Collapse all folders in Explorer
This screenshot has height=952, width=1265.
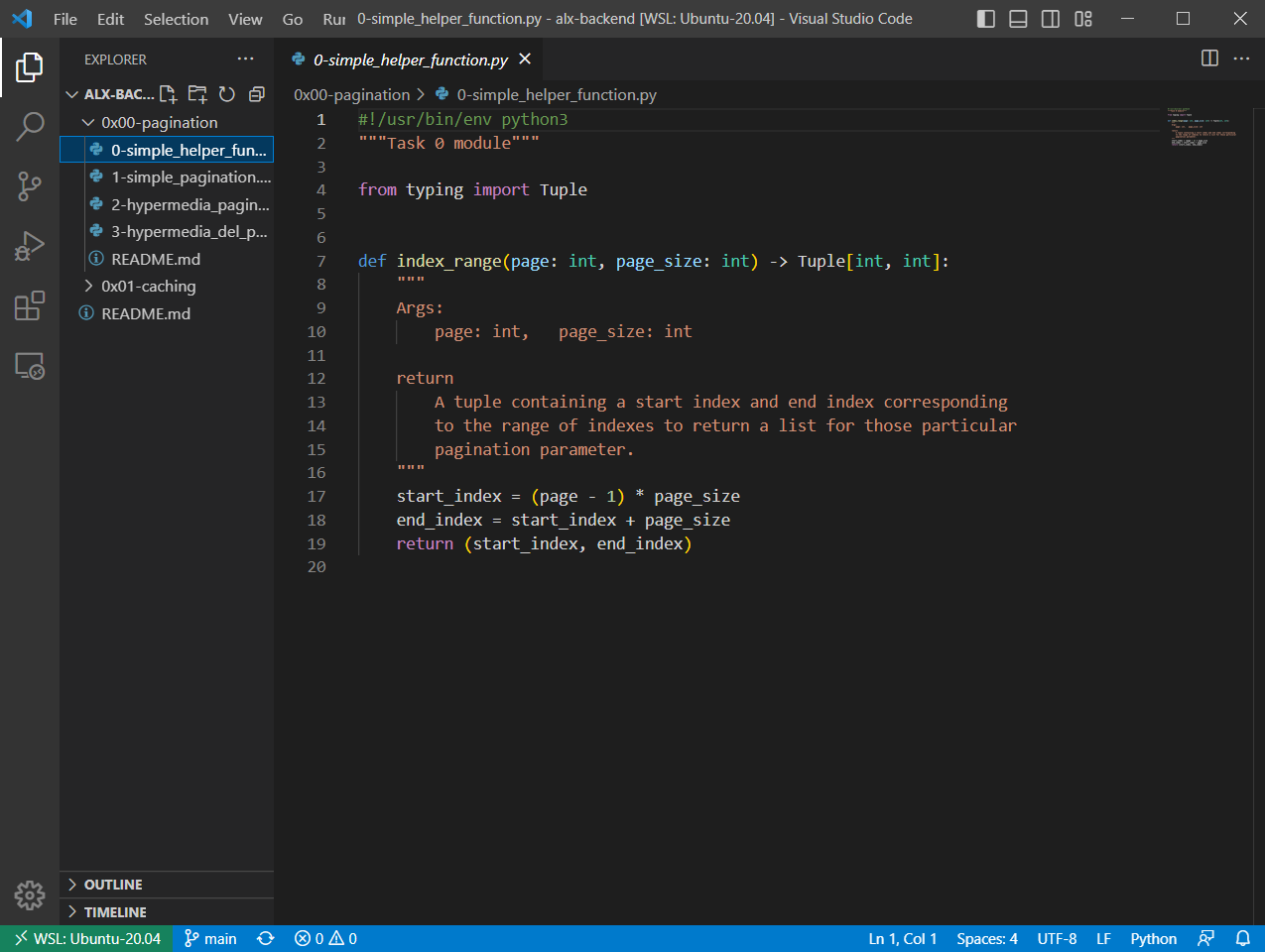(x=256, y=94)
